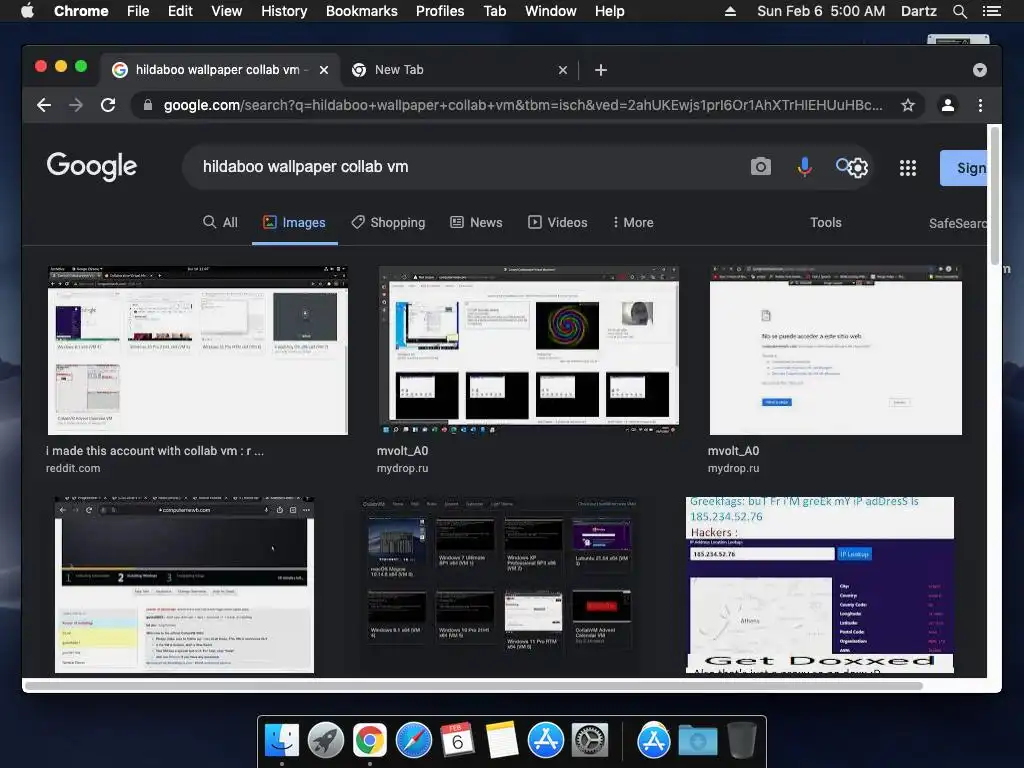The width and height of the screenshot is (1024, 768).
Task: Click the reddit.com source link
Action: coord(73,468)
